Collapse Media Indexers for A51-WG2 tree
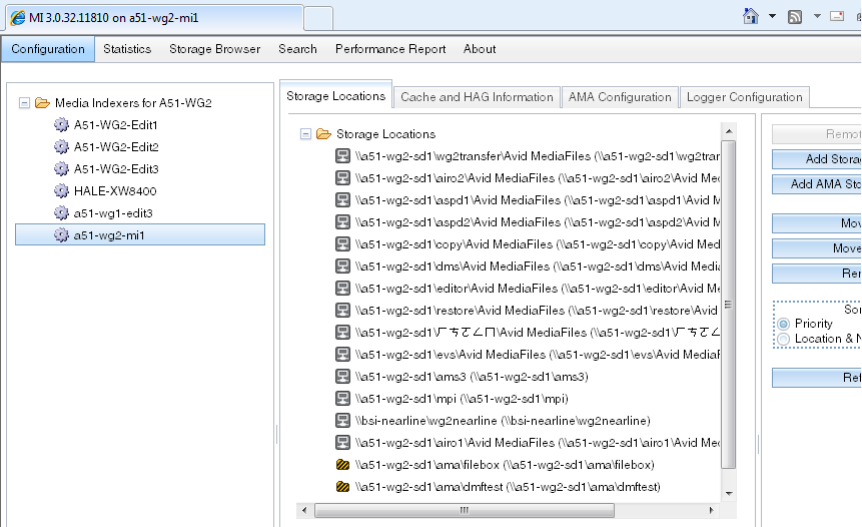This screenshot has height=527, width=862. pos(24,103)
